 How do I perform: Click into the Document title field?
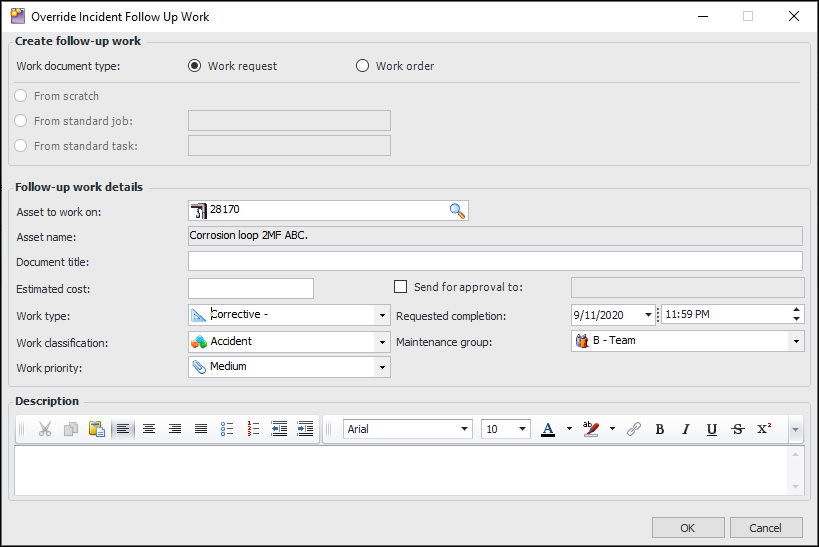(x=495, y=262)
